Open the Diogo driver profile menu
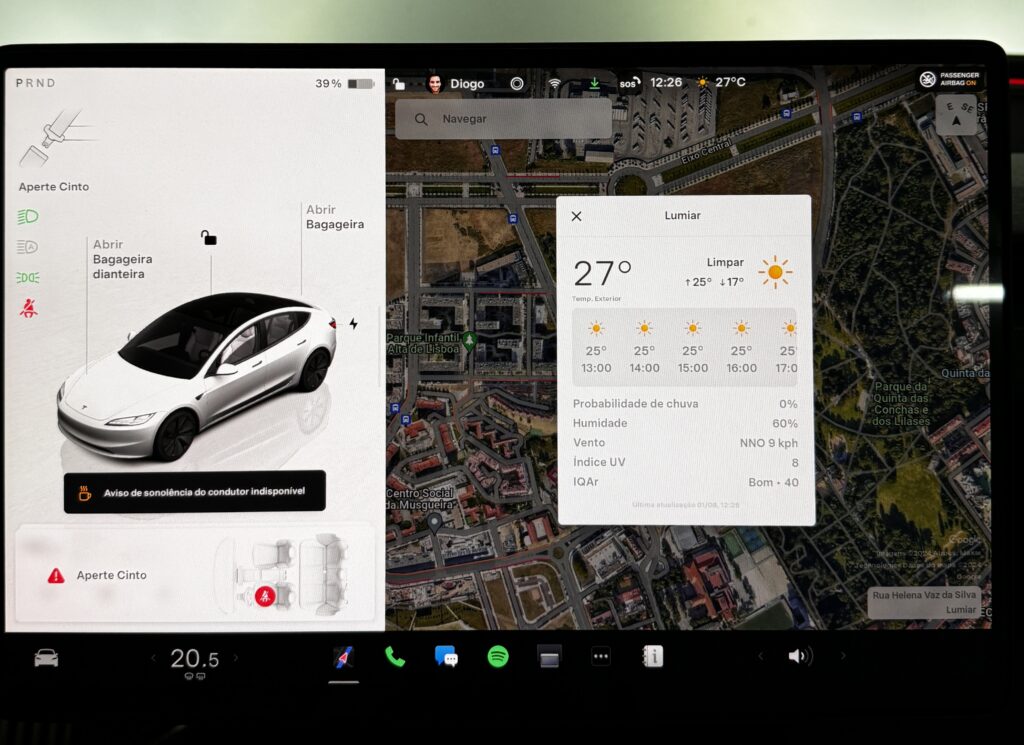1024x745 pixels. point(456,84)
